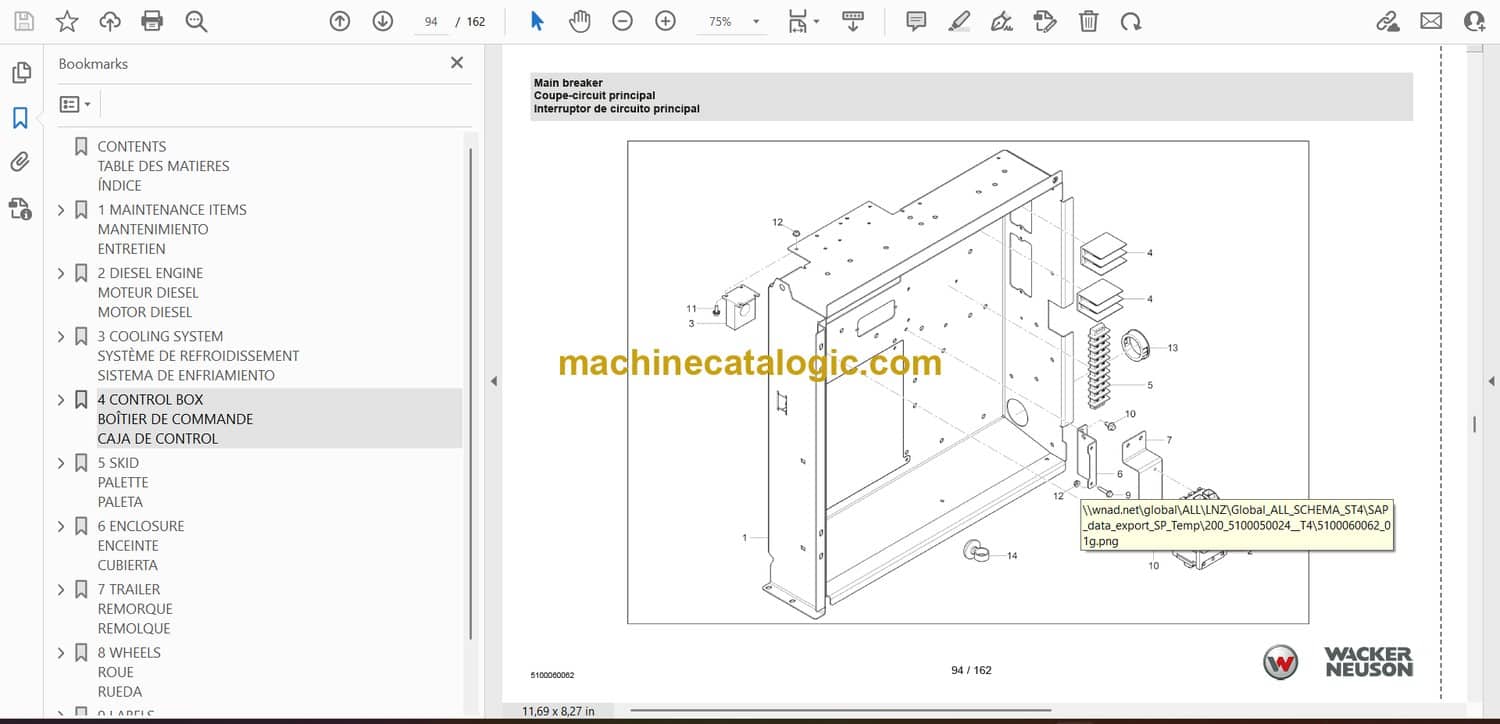Screen dimensions: 1500x724
Task: Click the zoom out minus icon
Action: [x=622, y=21]
